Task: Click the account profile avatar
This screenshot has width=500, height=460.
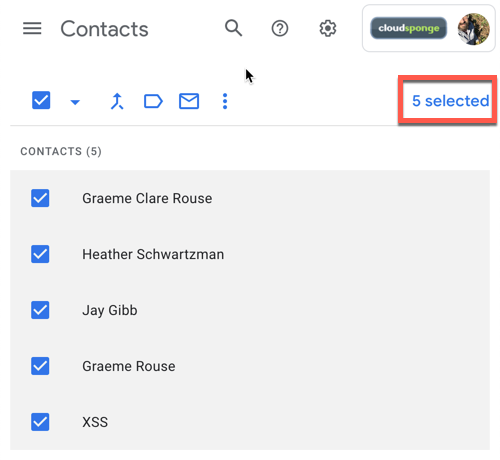Action: 473,29
